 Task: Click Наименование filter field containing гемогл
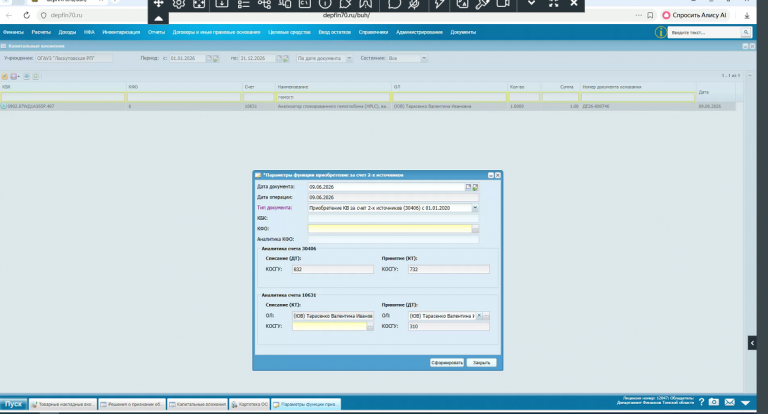(x=333, y=97)
